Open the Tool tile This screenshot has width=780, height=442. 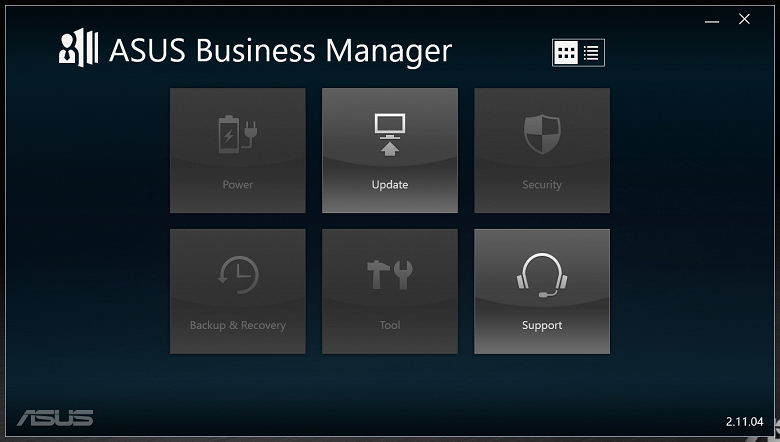[390, 291]
